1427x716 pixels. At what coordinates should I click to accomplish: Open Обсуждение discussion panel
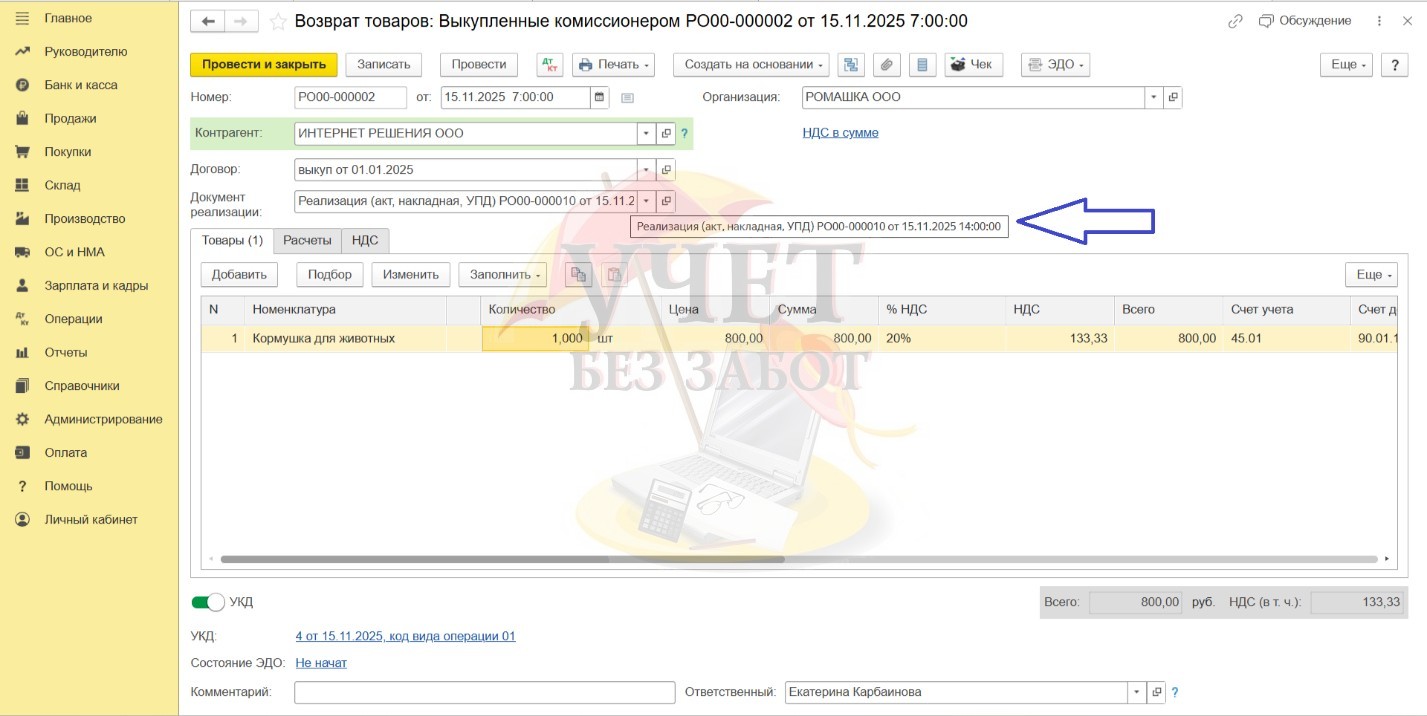[x=1304, y=21]
